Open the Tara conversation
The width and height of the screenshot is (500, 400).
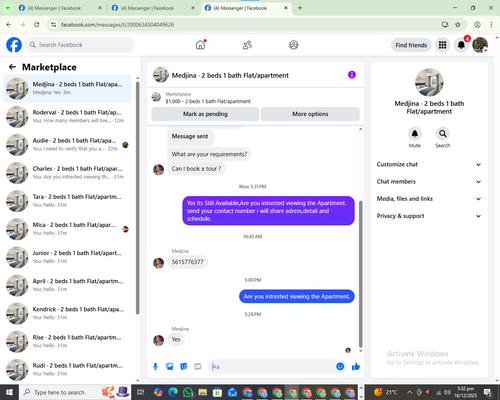coord(67,201)
